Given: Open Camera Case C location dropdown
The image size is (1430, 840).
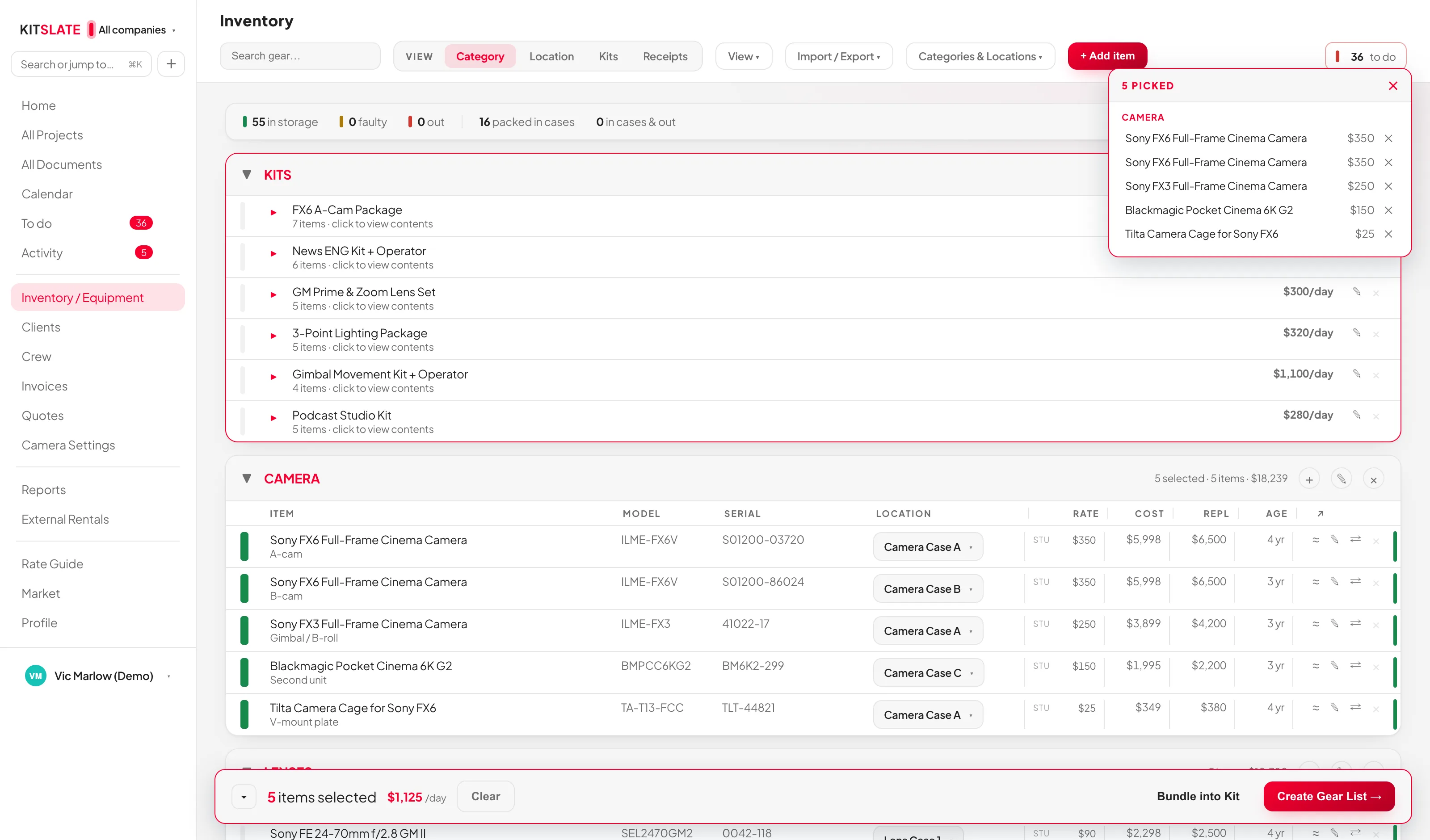Looking at the screenshot, I should 928,673.
